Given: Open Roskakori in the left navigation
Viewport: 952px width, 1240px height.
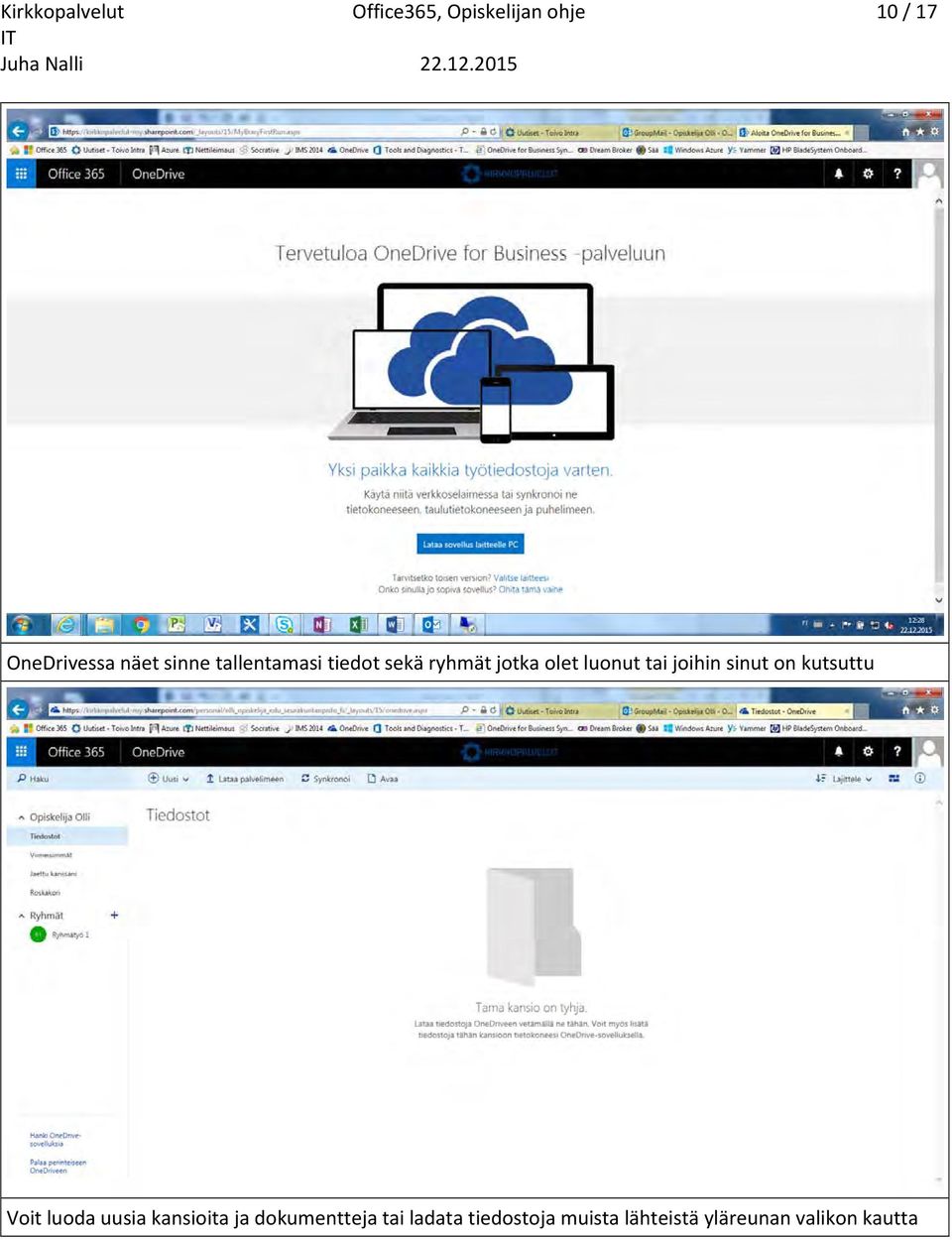Looking at the screenshot, I should pyautogui.click(x=45, y=893).
